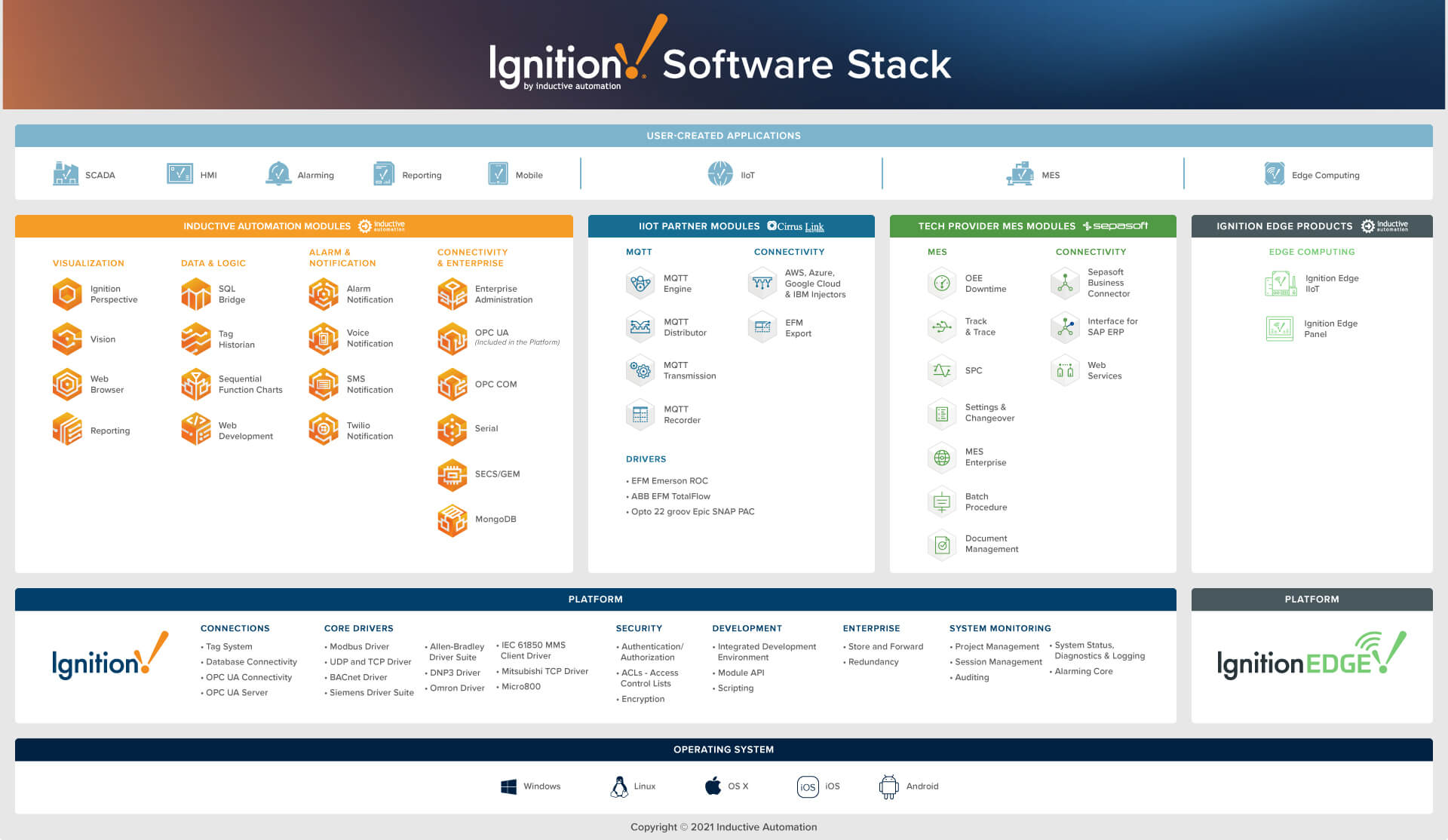Image resolution: width=1448 pixels, height=840 pixels.
Task: Click the Voice Notification module icon
Action: click(324, 339)
